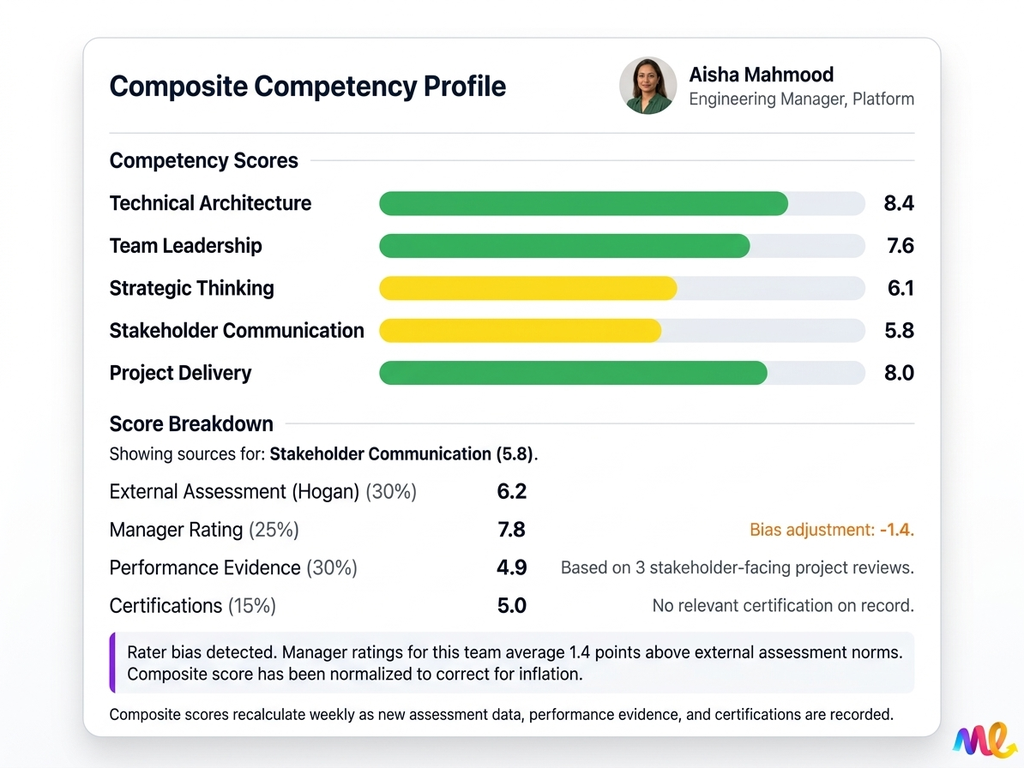Click the Stakeholder Communication yellow bar

tap(520, 331)
